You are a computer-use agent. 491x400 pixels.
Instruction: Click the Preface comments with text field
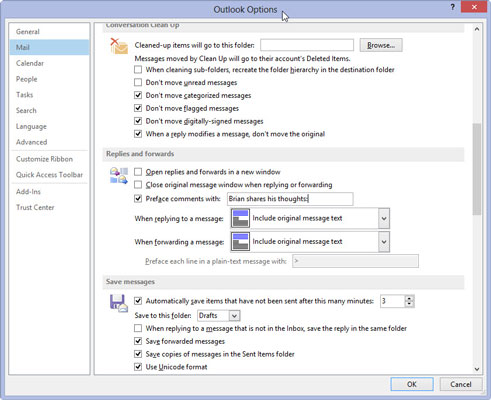click(290, 199)
